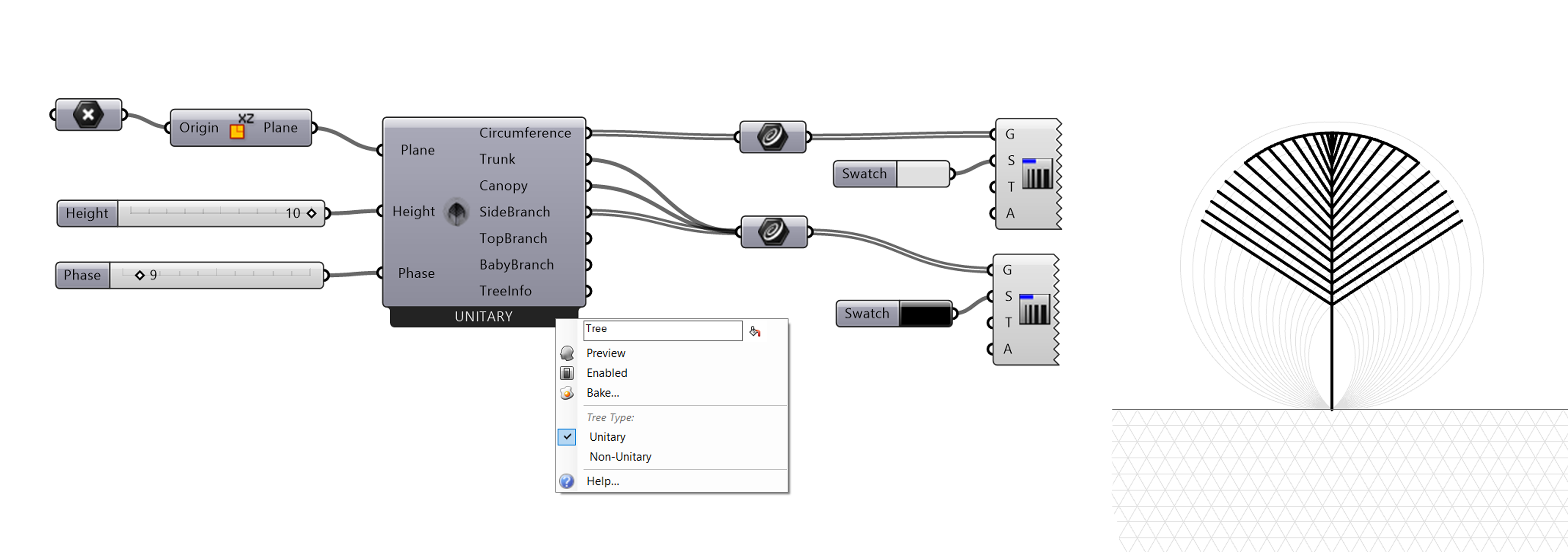The width and height of the screenshot is (1568, 552).
Task: Click the Enabled icon in the context menu
Action: pyautogui.click(x=567, y=373)
